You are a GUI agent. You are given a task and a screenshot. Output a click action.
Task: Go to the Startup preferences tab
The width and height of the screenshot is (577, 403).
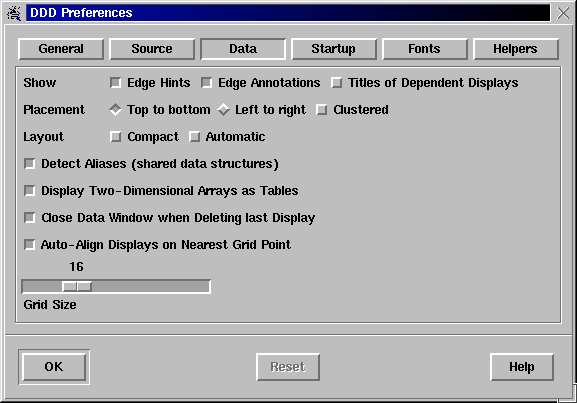[334, 49]
